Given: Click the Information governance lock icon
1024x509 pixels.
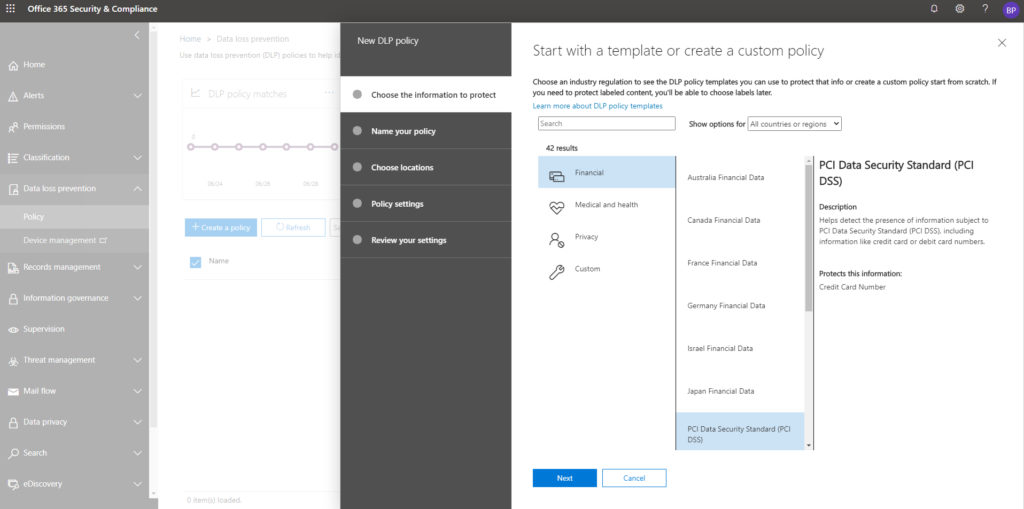Looking at the screenshot, I should [13, 299].
